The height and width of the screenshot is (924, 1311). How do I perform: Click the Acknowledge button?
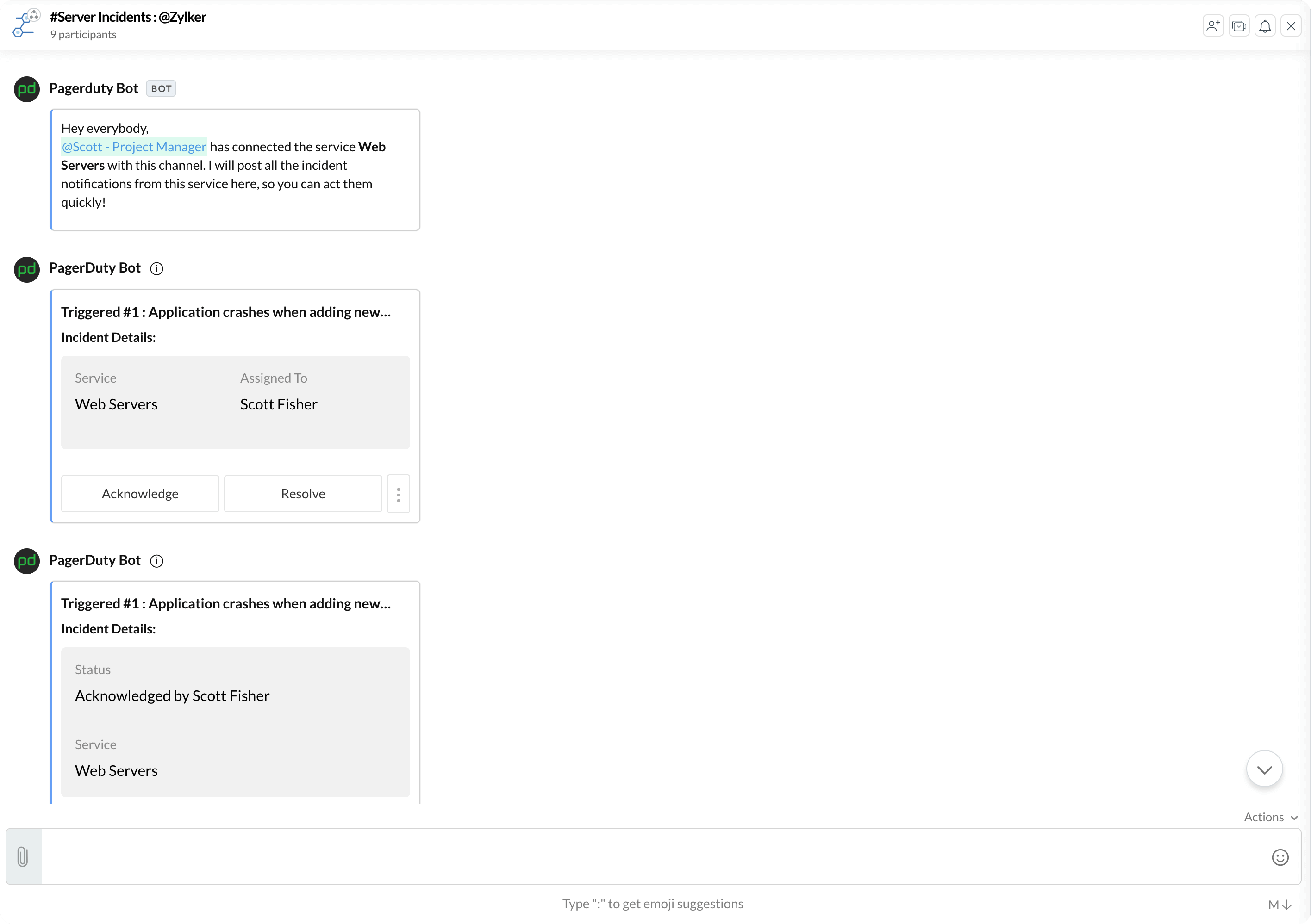pos(140,494)
